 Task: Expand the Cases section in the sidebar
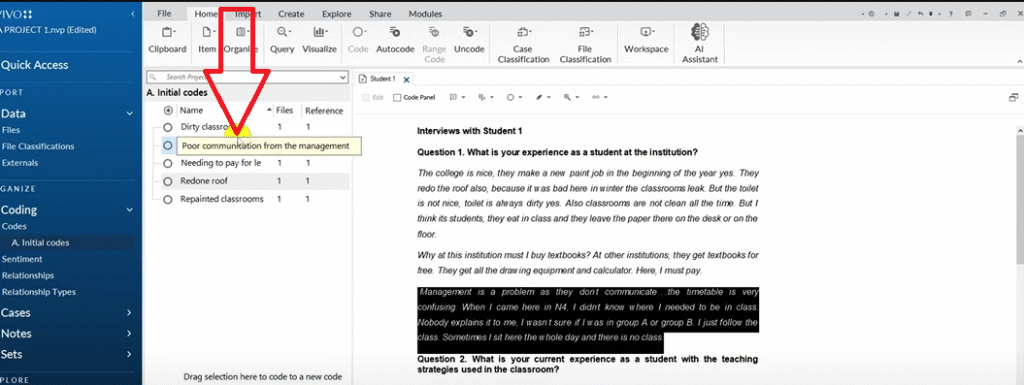(130, 313)
